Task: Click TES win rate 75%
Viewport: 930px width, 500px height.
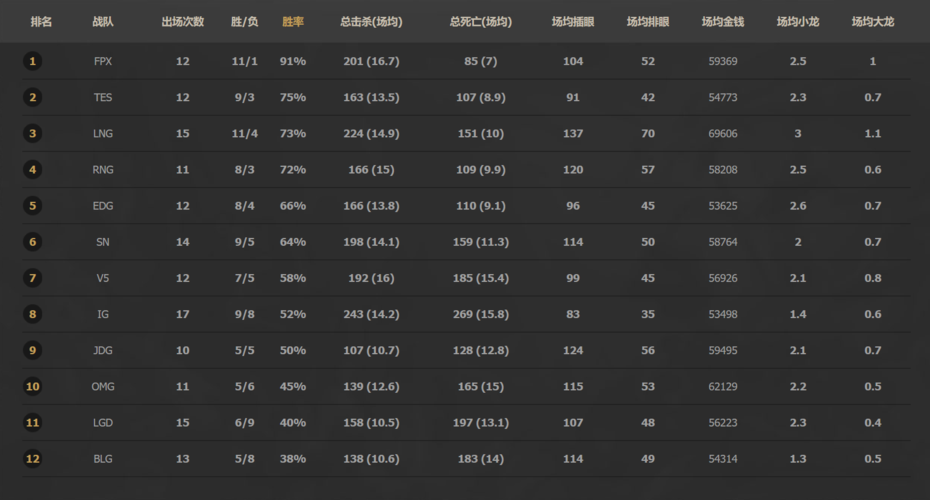Action: point(293,97)
